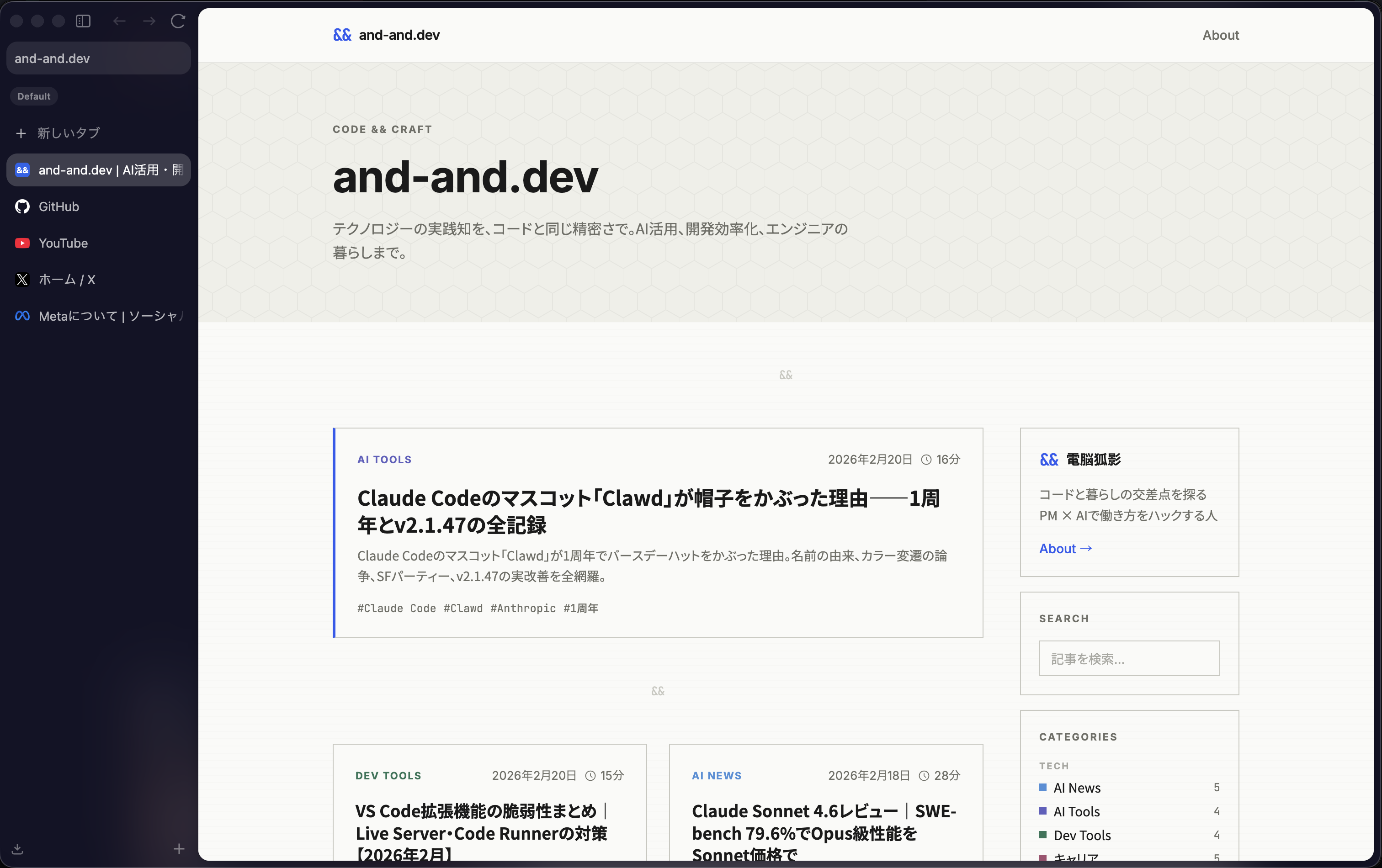
Task: Click the && logo next to and-and.dev
Action: (342, 34)
